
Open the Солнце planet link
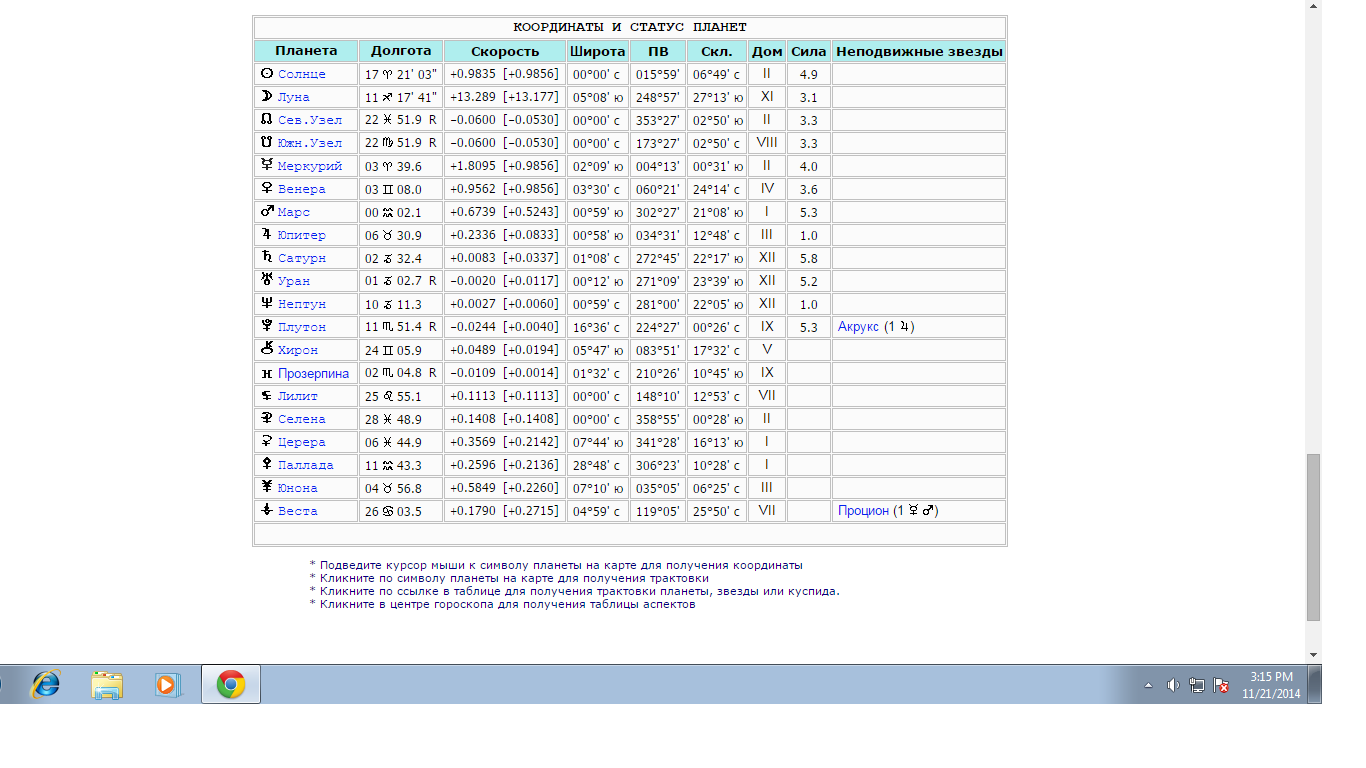[302, 74]
